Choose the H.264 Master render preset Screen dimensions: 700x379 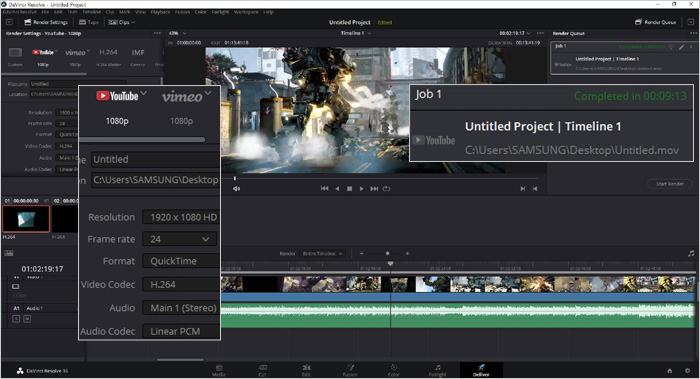click(x=108, y=57)
